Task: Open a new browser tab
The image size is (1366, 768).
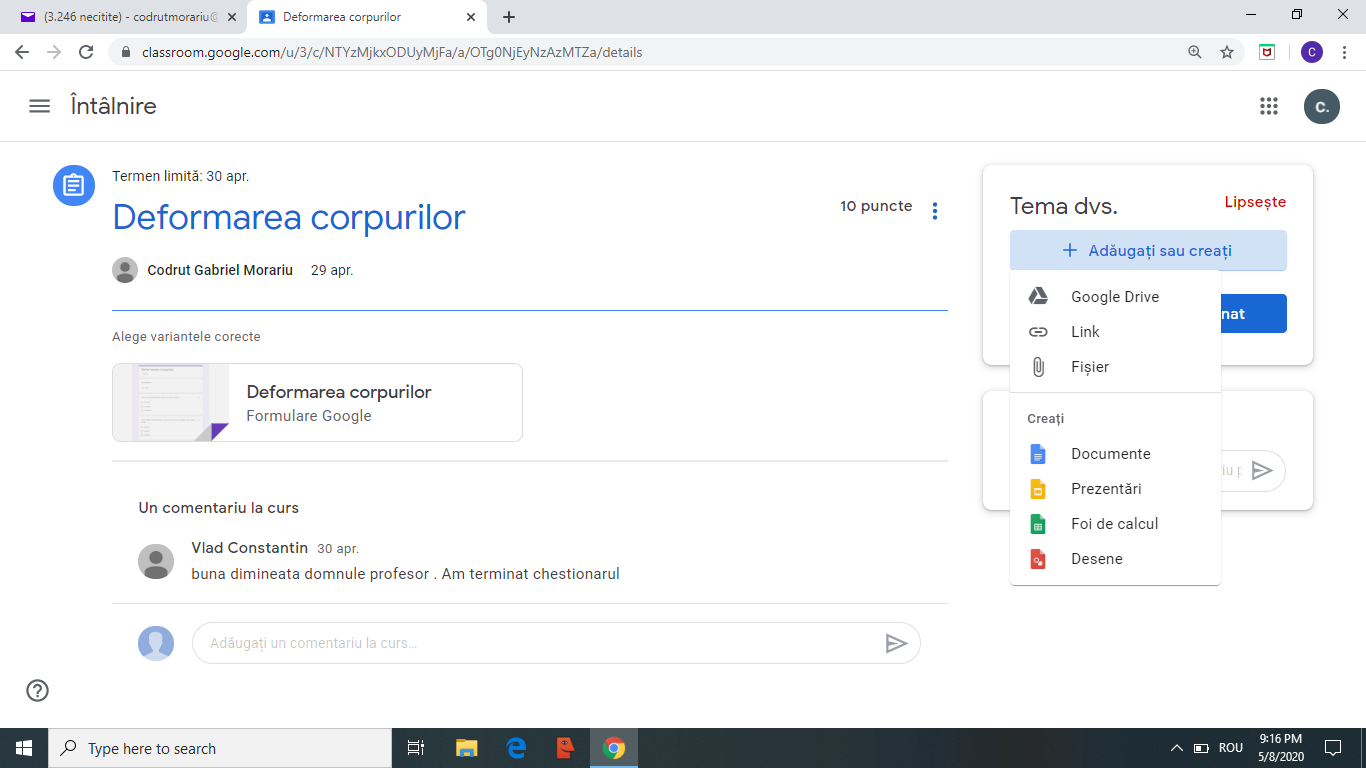Action: [509, 17]
